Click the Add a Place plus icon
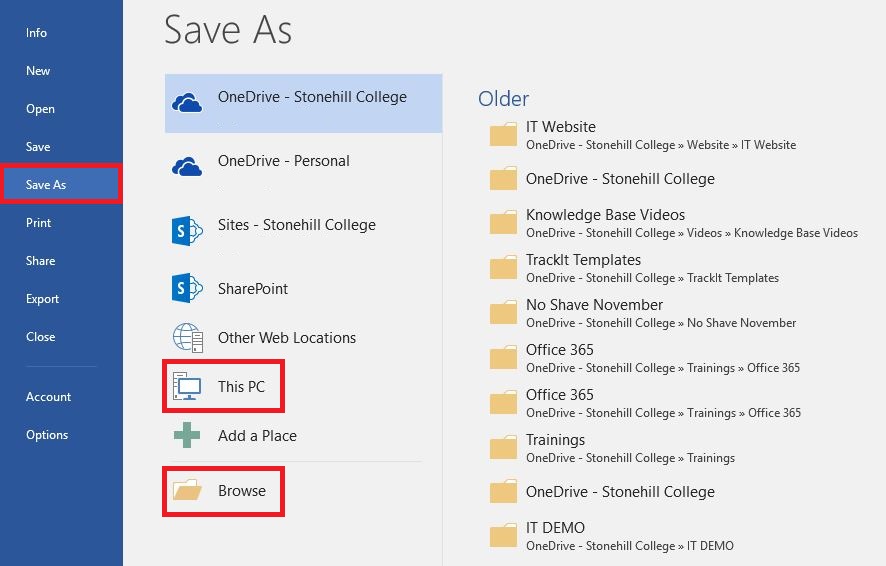 (x=187, y=435)
